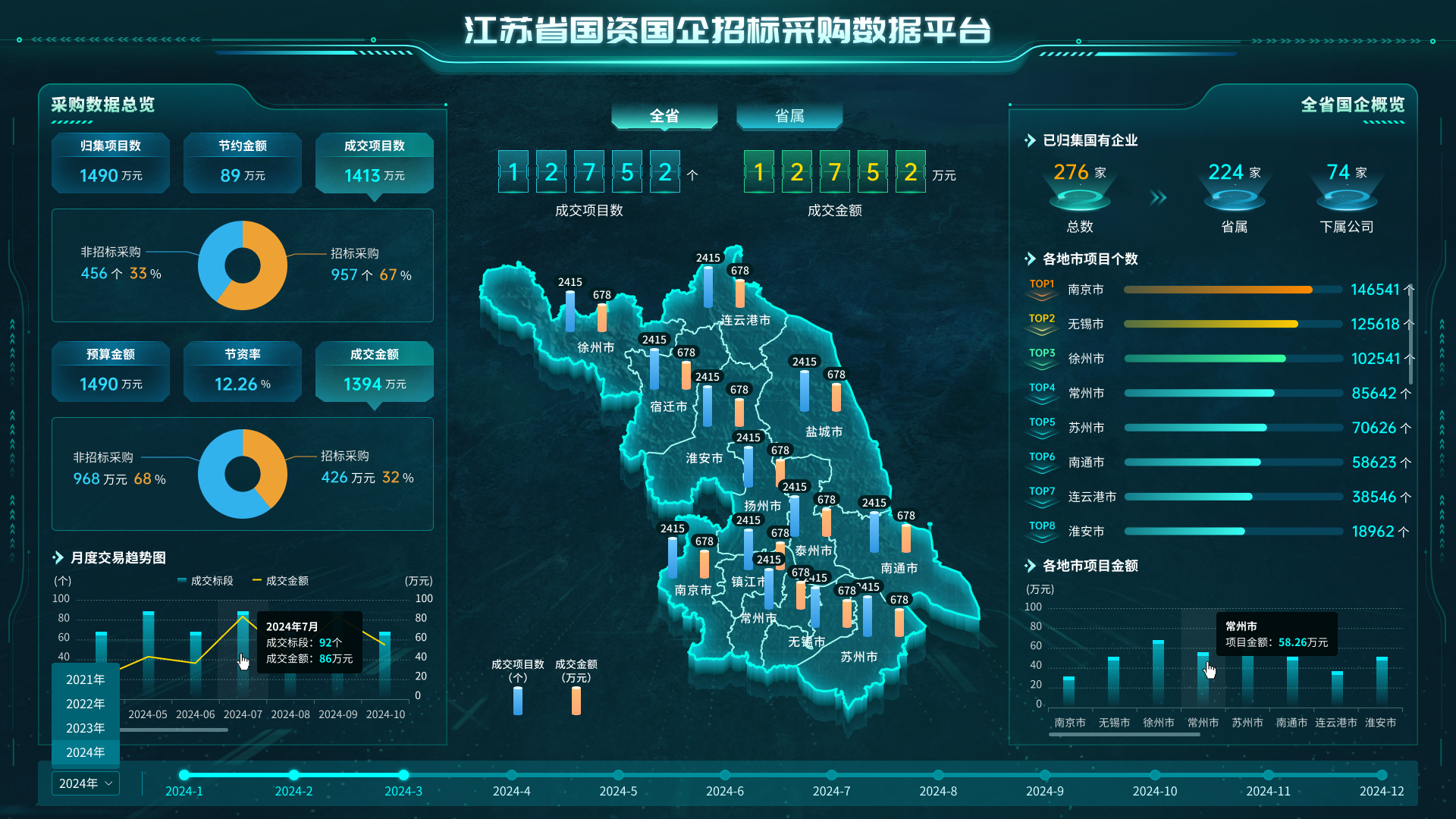Click the arrow icon beside 月度交易趋势图

tap(58, 558)
